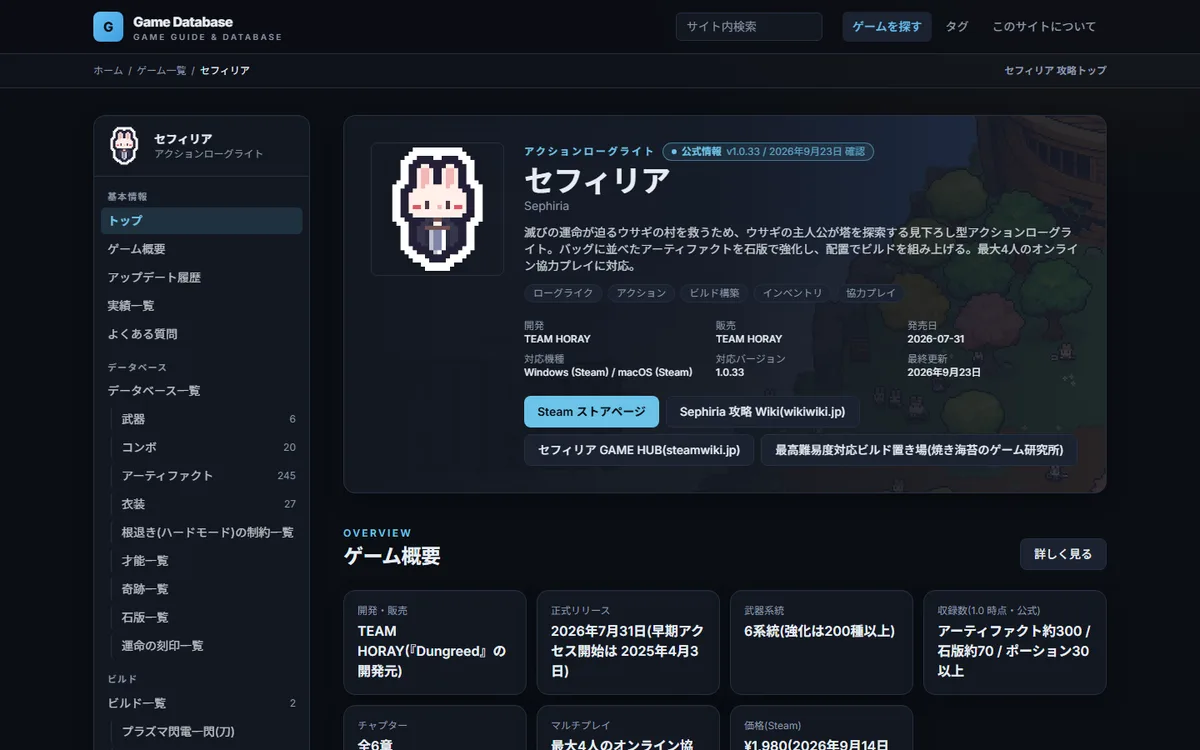Open このサイトについて nav item
Viewport: 1200px width, 750px height.
tap(1044, 27)
